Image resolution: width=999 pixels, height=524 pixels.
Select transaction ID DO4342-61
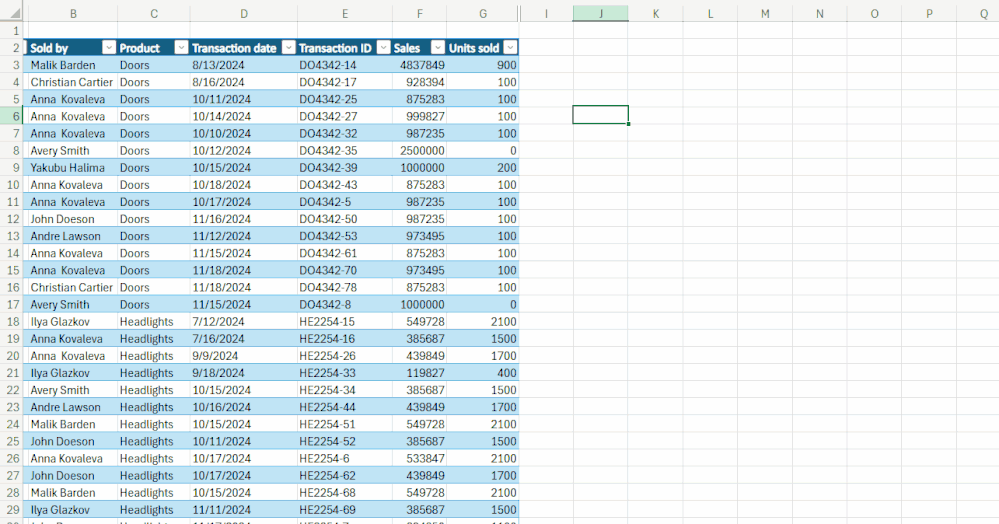(345, 253)
